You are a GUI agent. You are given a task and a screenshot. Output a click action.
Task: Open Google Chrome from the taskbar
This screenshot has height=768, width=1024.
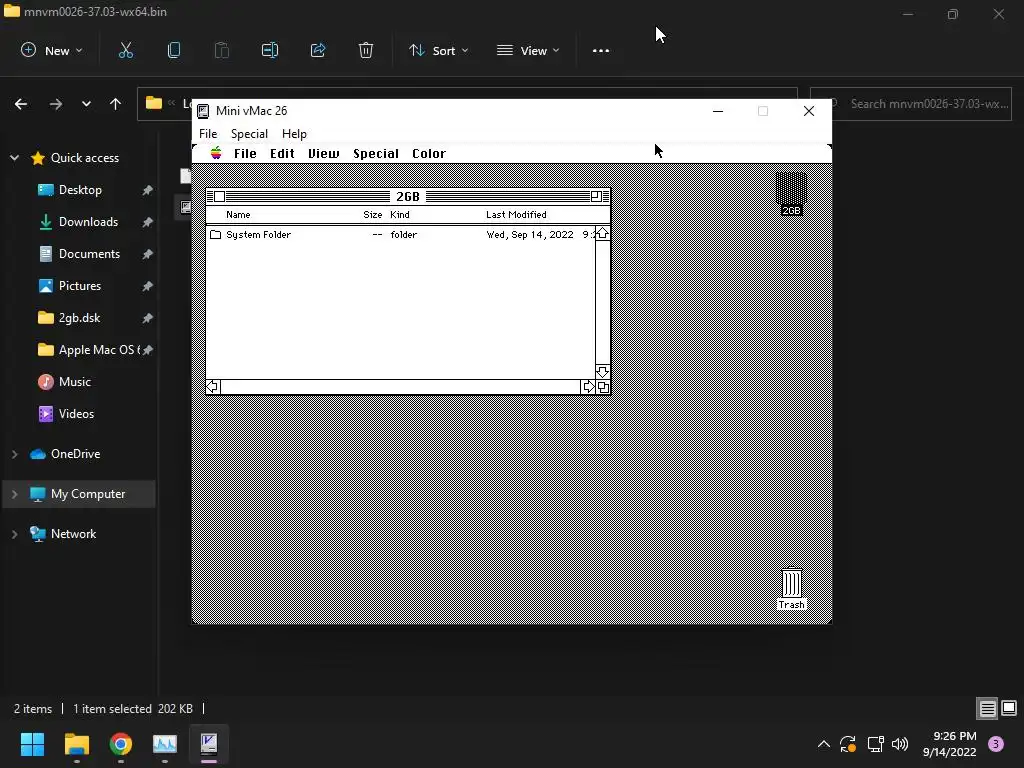click(x=121, y=744)
